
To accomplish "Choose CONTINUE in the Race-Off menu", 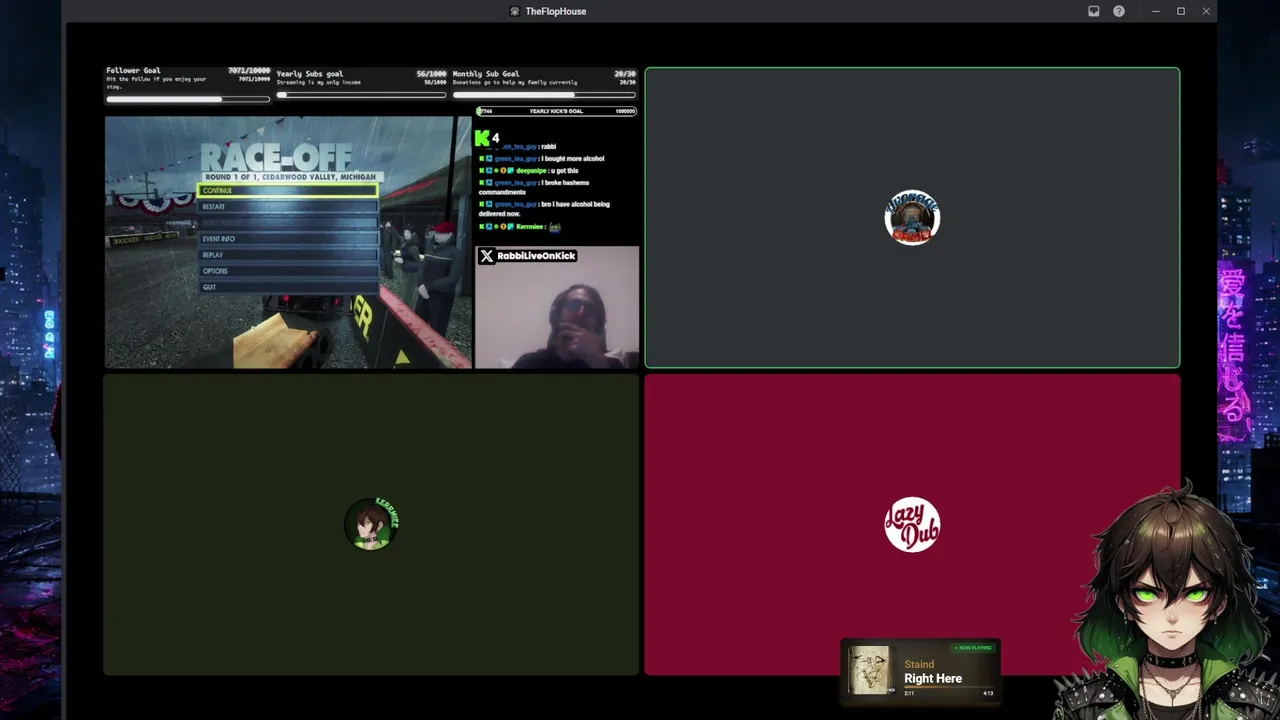I will pyautogui.click(x=288, y=190).
